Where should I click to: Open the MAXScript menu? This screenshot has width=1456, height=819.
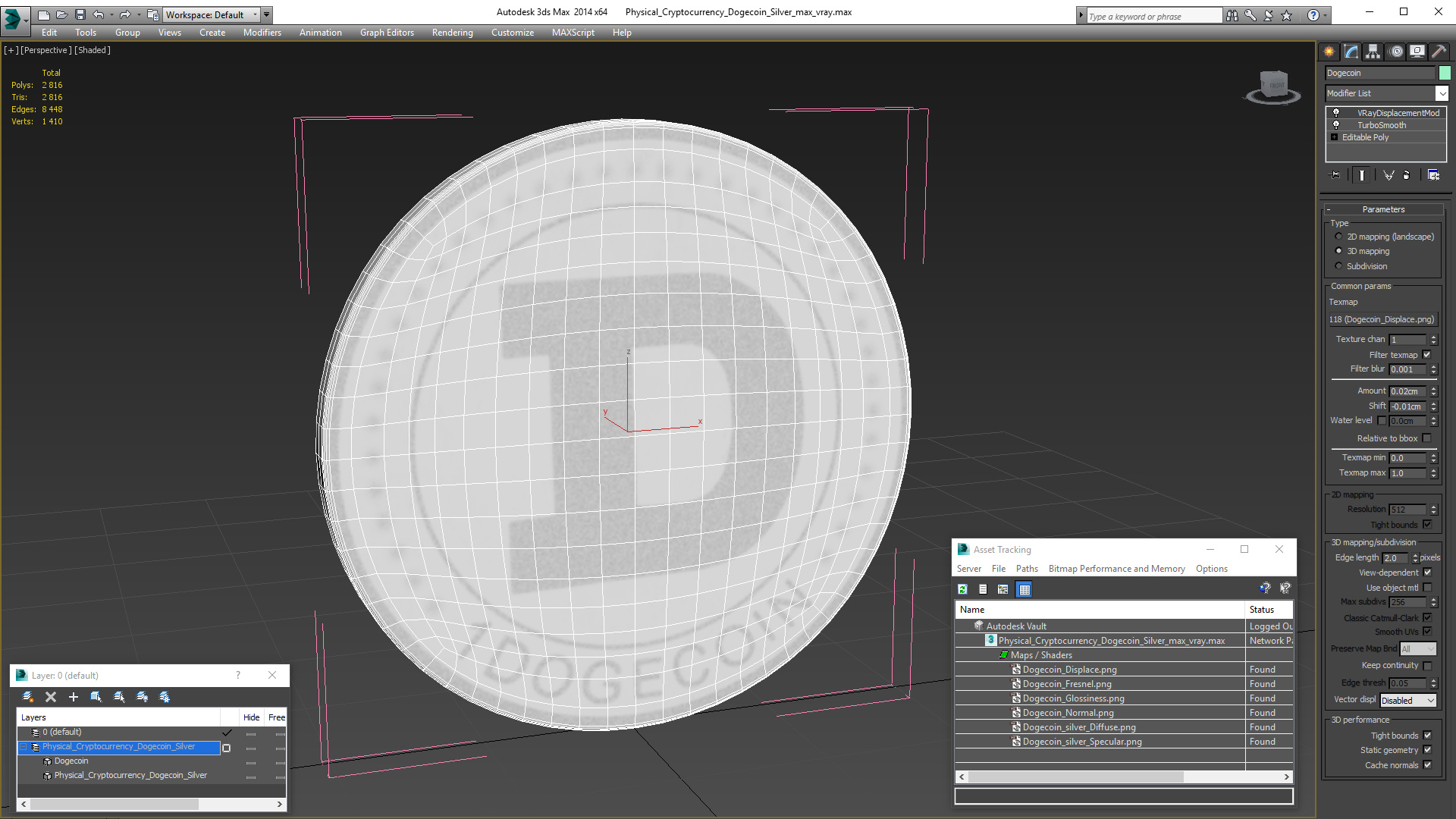tap(573, 33)
